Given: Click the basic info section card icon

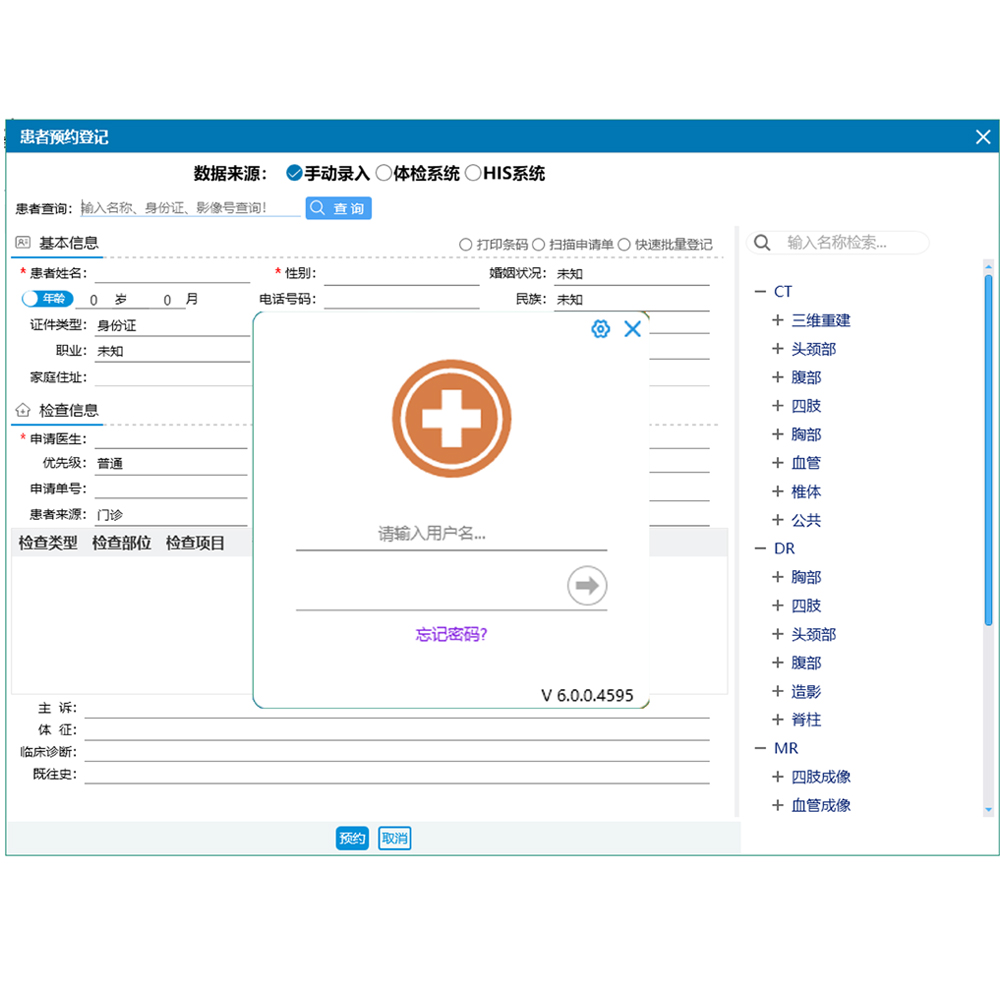Looking at the screenshot, I should tap(22, 243).
